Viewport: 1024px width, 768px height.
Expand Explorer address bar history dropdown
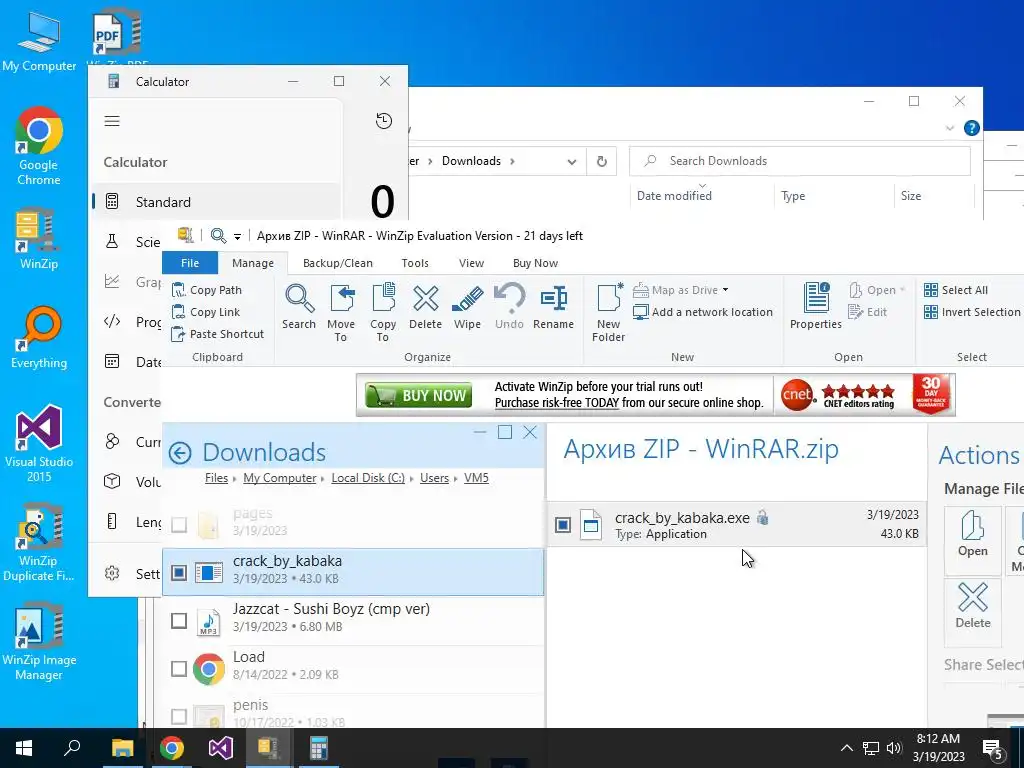[x=571, y=162]
